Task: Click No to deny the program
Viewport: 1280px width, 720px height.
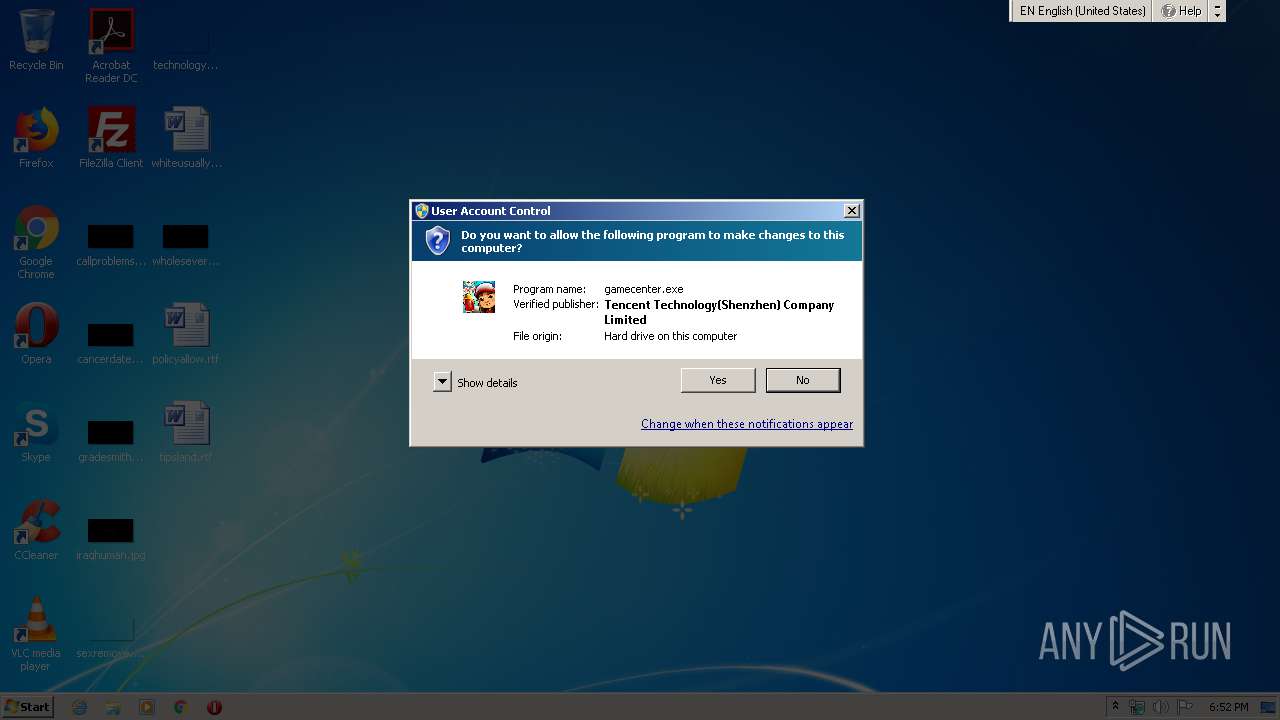Action: coord(803,380)
